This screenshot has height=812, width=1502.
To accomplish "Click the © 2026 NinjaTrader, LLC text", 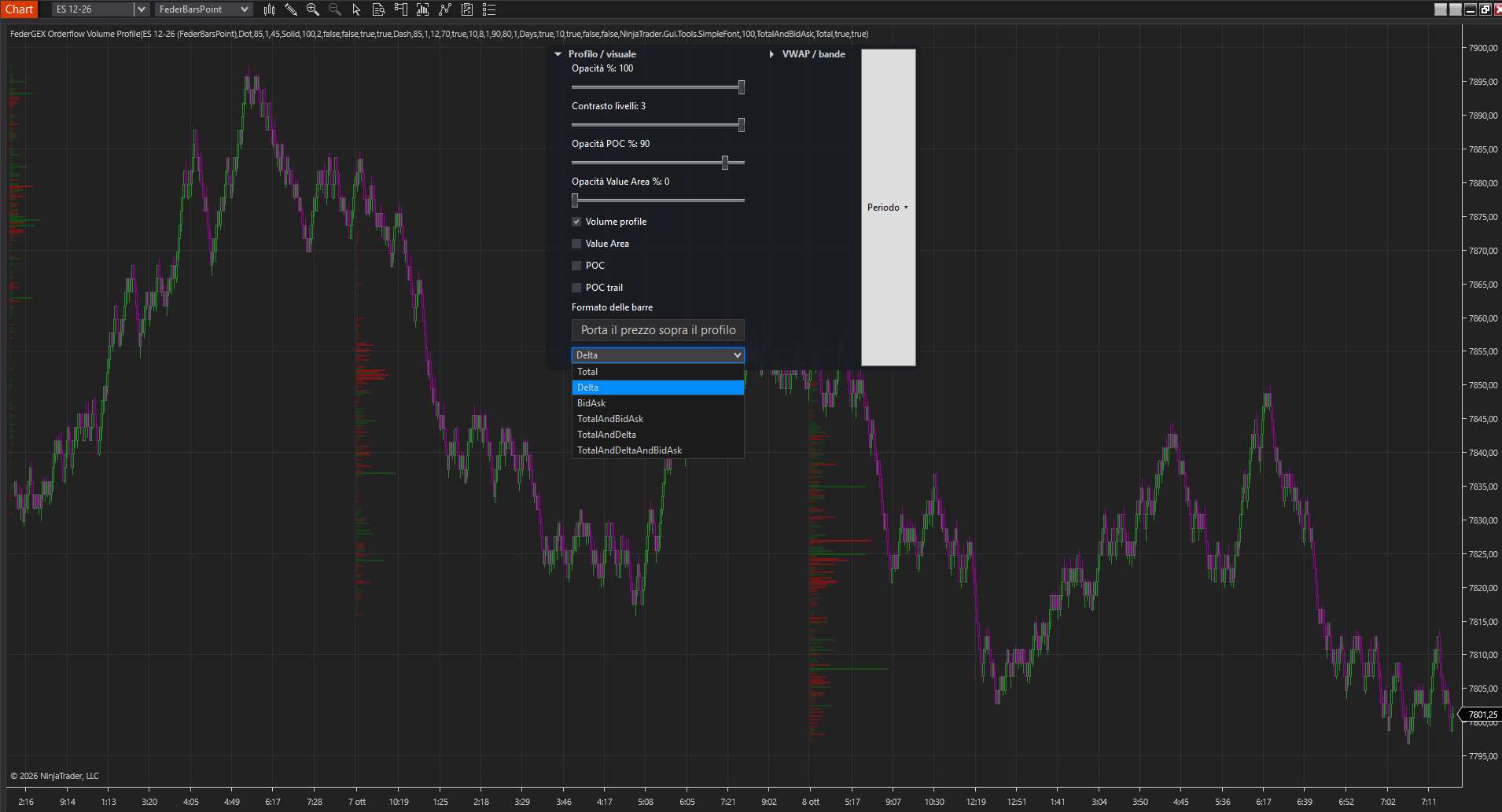I will 54,776.
